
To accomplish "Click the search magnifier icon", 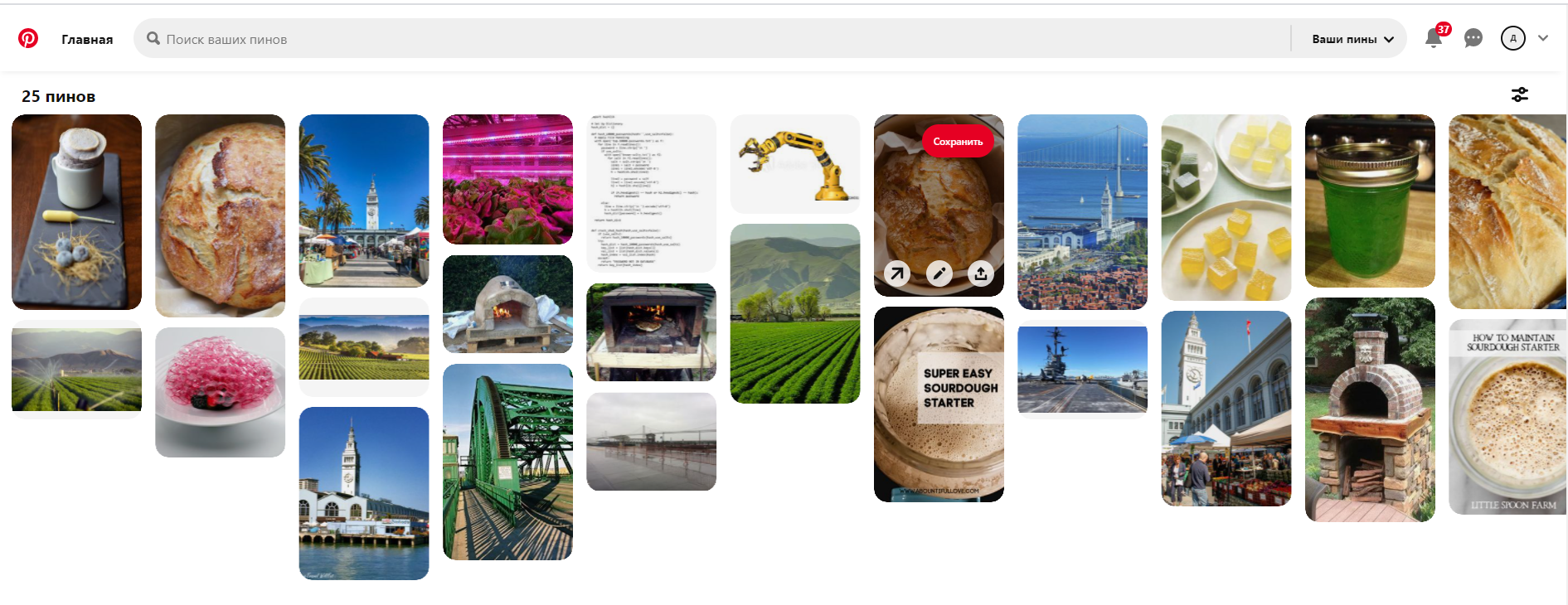I will (153, 38).
